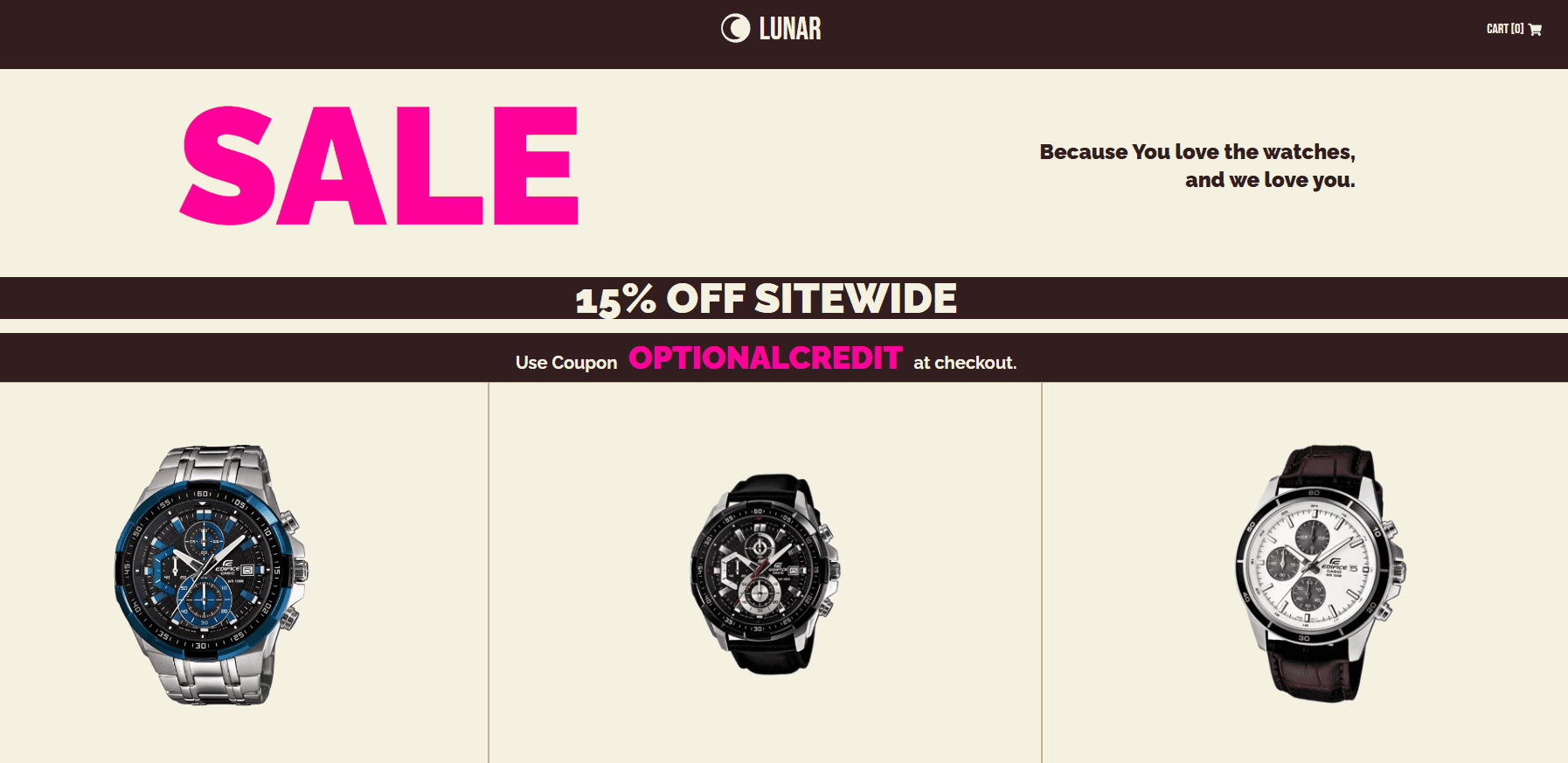Click the crescent moon logo icon

pyautogui.click(x=735, y=29)
